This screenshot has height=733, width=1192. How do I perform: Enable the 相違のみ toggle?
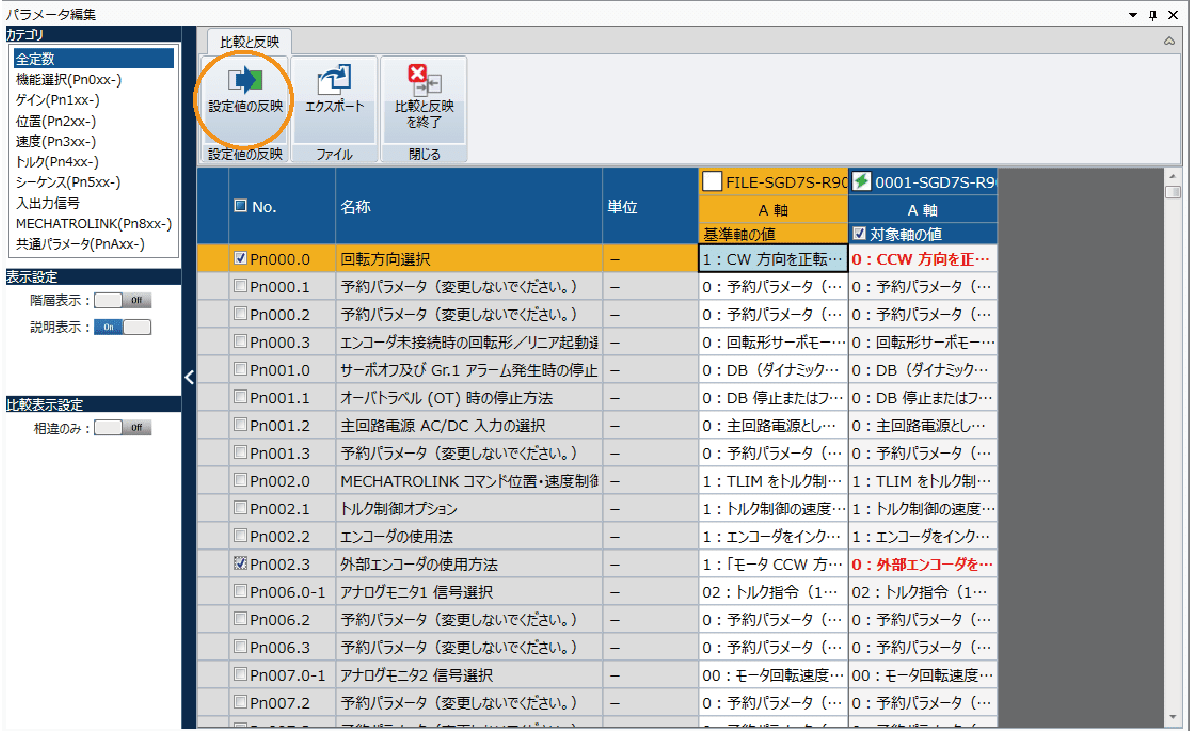click(122, 428)
